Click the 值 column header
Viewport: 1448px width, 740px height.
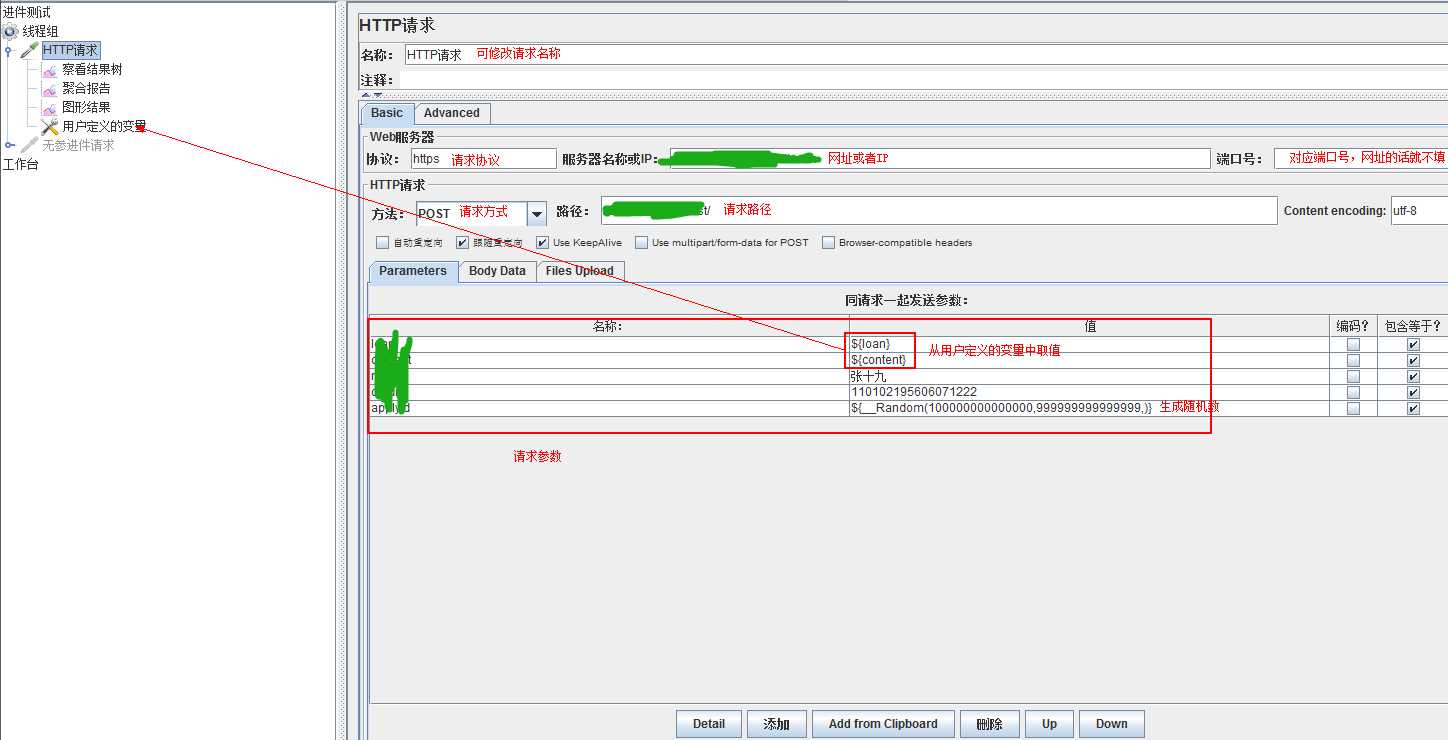[x=1090, y=326]
